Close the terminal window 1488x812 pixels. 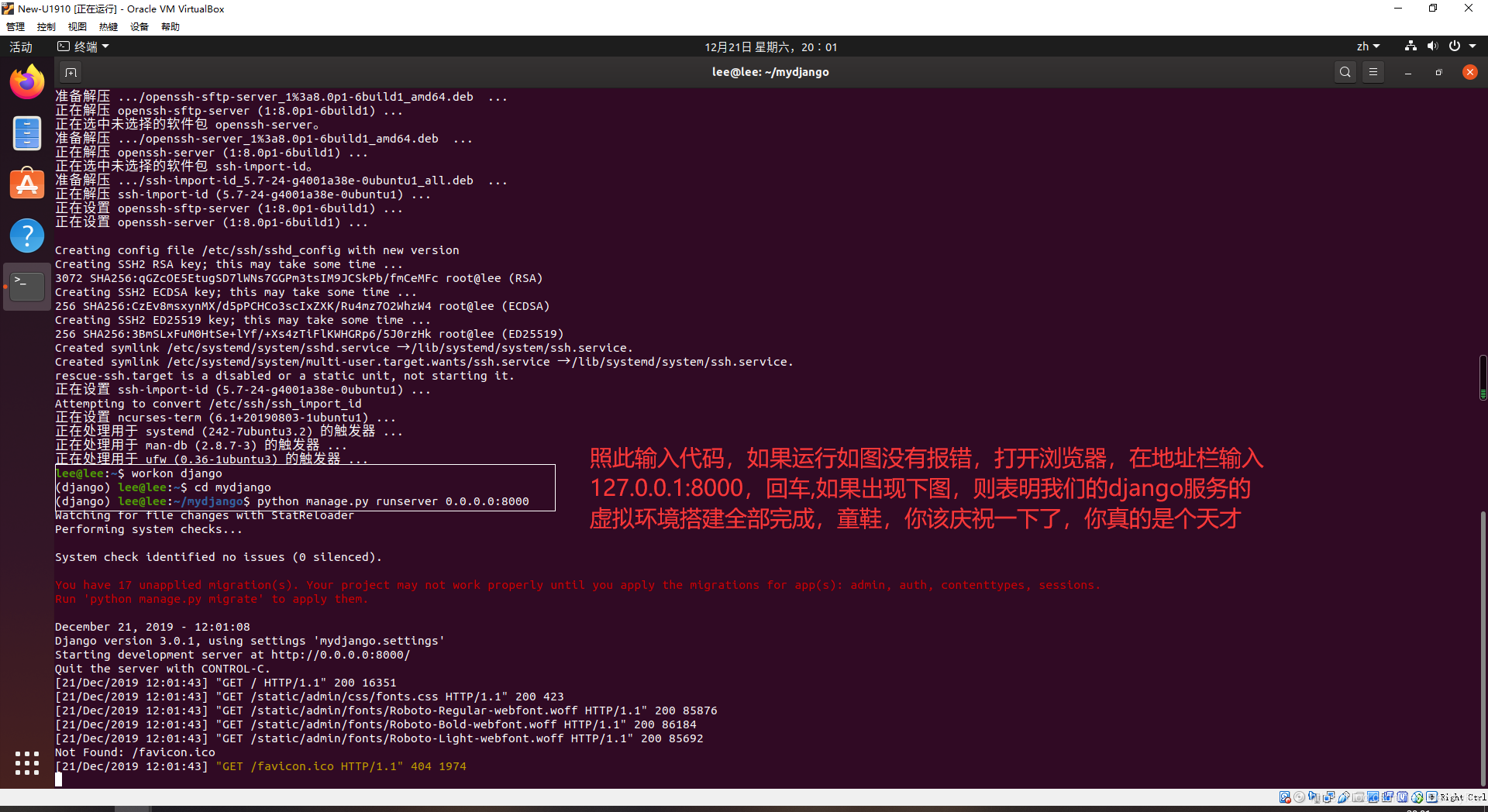coord(1469,72)
